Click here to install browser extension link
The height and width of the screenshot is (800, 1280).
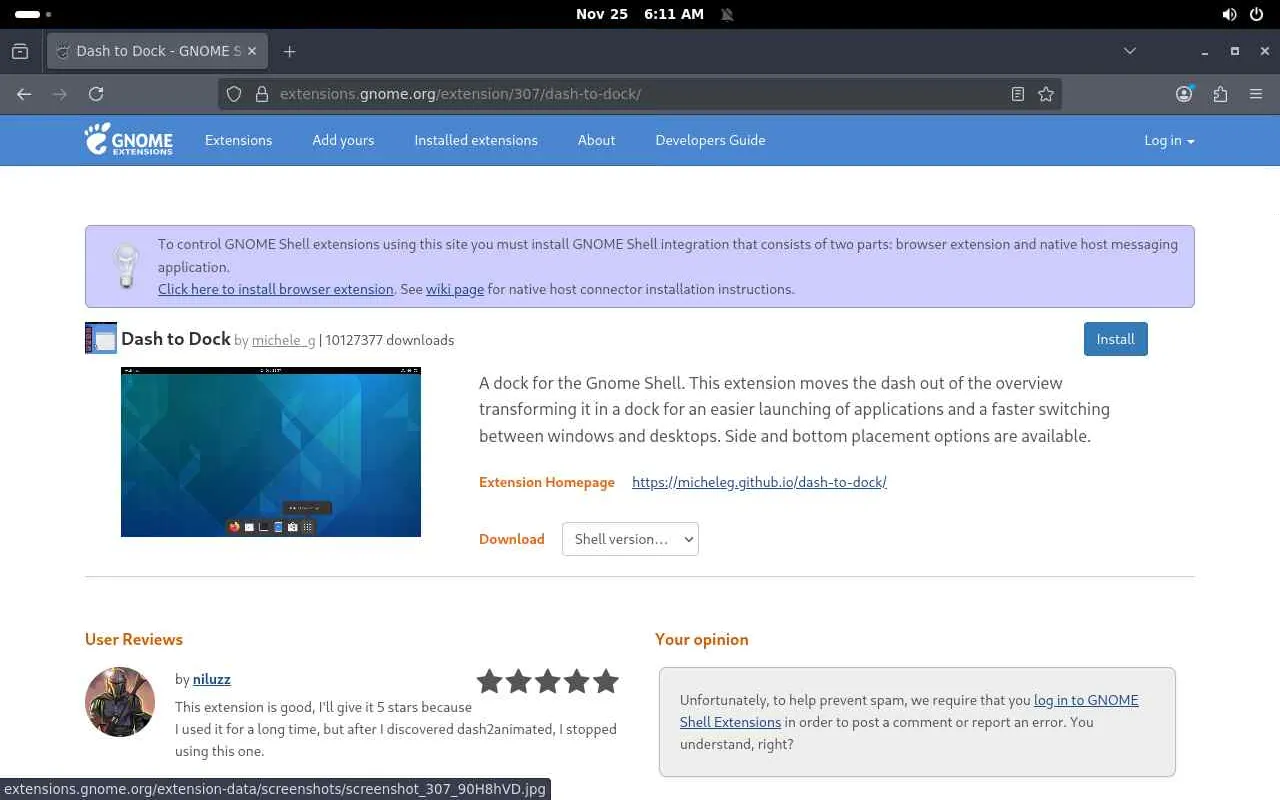[x=275, y=289]
